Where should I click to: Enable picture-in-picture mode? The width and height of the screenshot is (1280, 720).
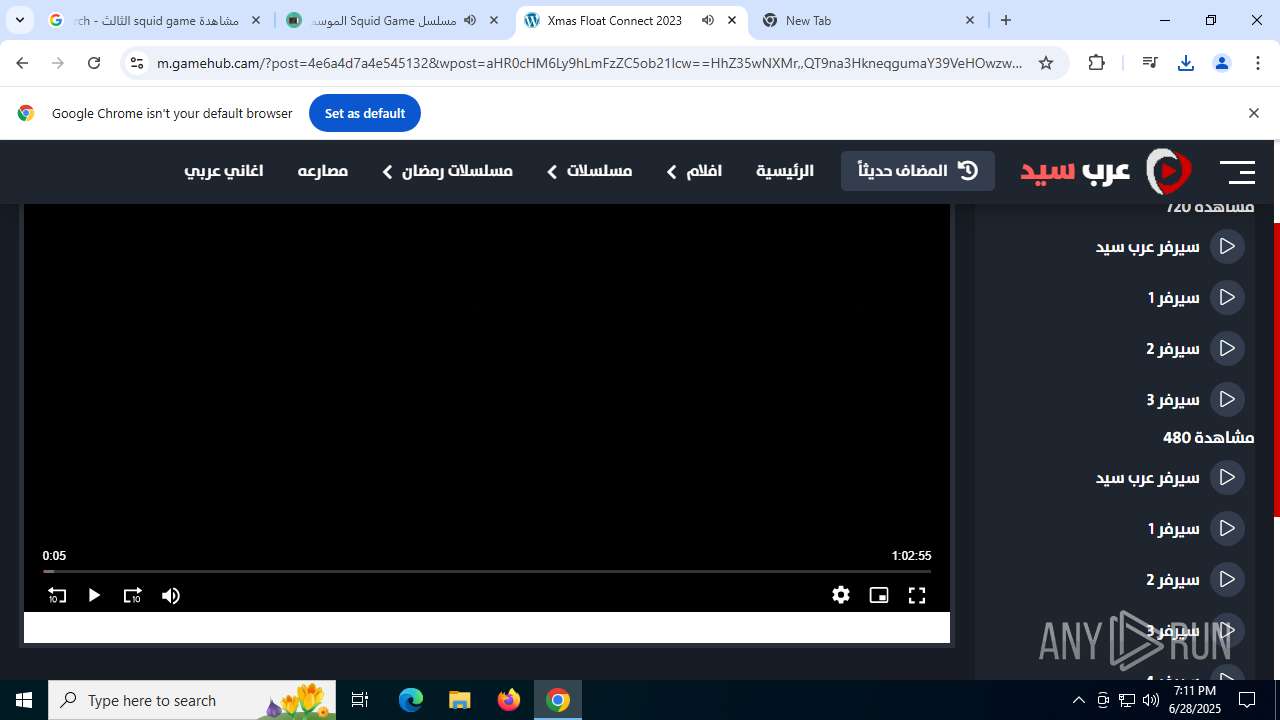coord(879,595)
